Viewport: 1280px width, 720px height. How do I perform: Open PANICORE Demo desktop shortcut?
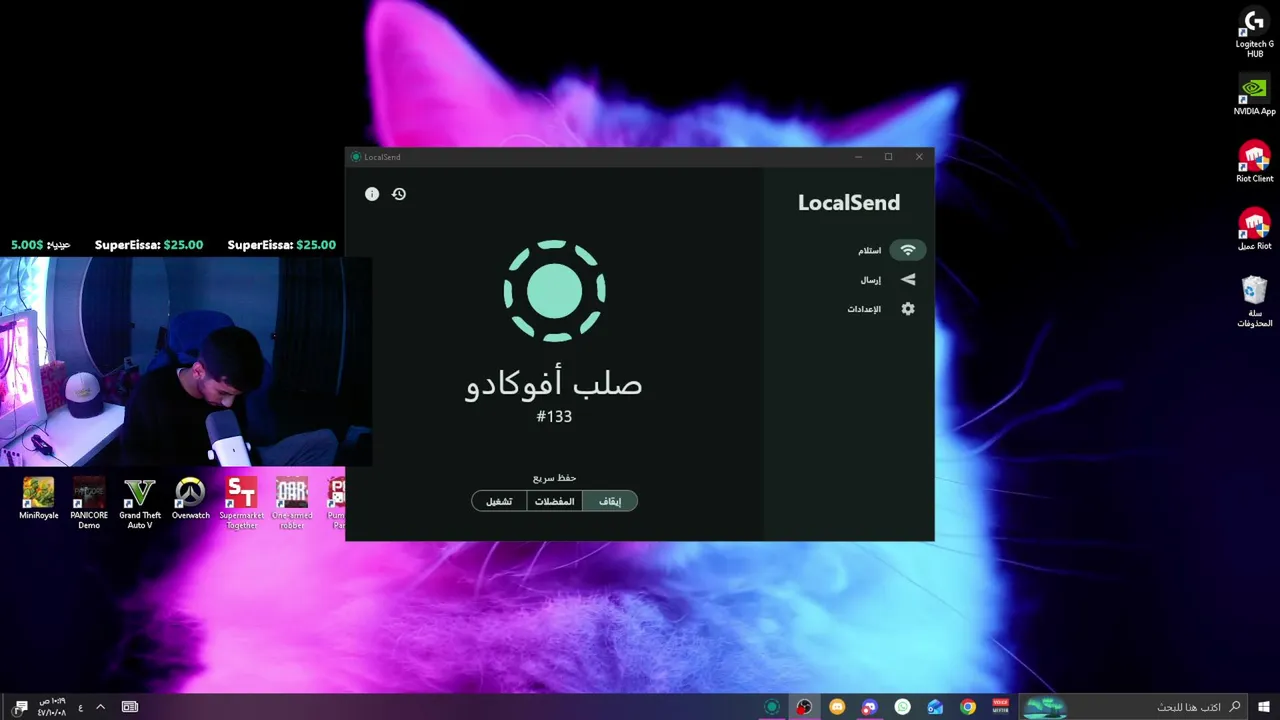89,503
